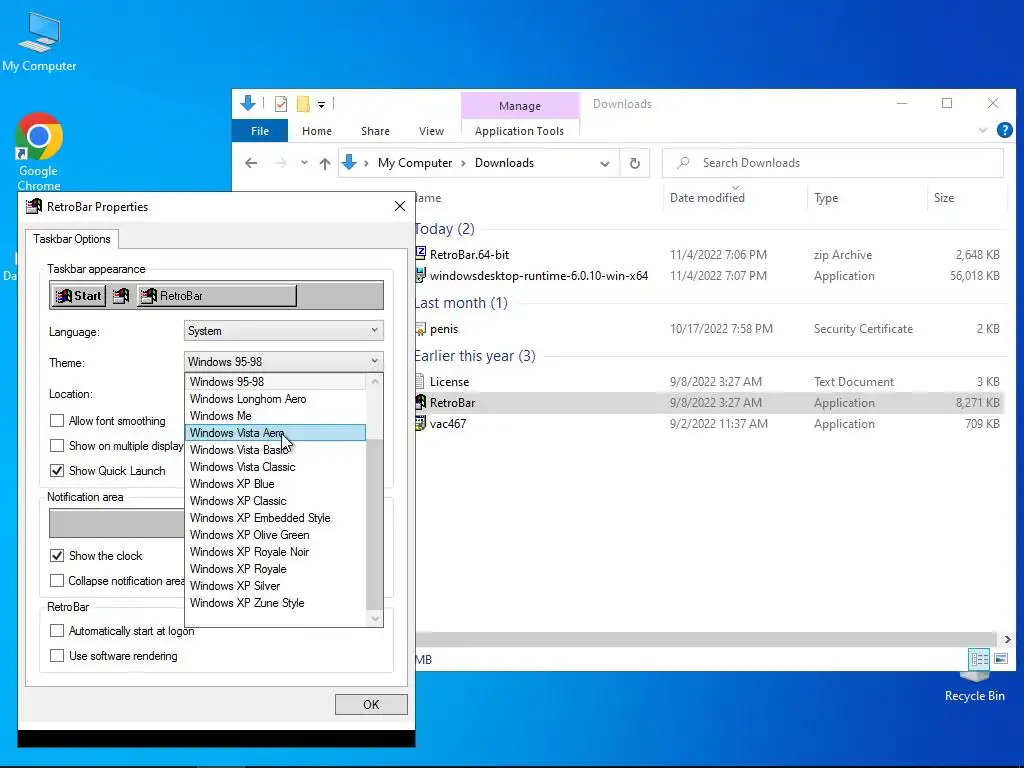
Task: Select the vac467 application icon
Action: coord(421,423)
